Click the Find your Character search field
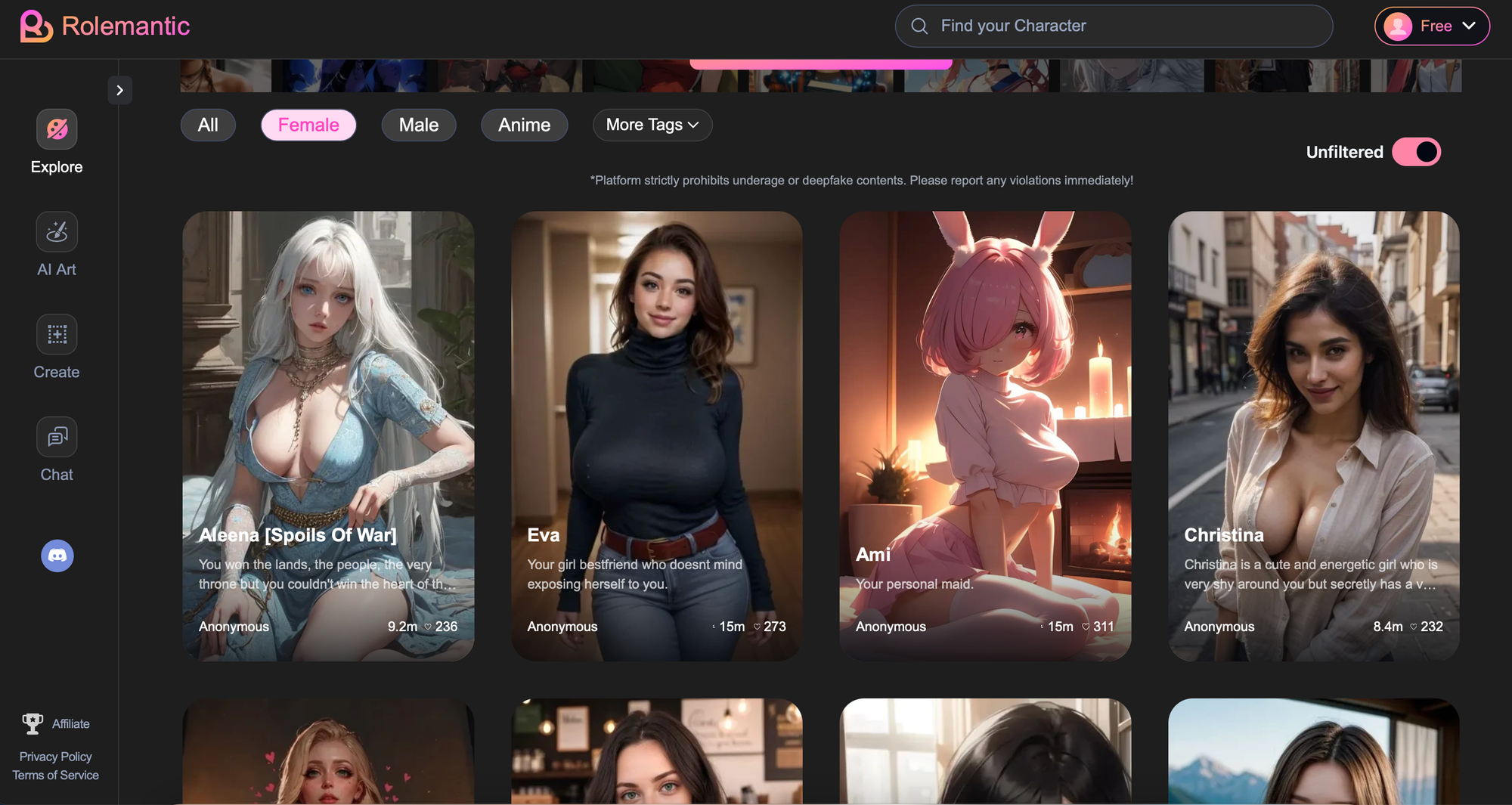Image resolution: width=1512 pixels, height=805 pixels. click(1114, 26)
